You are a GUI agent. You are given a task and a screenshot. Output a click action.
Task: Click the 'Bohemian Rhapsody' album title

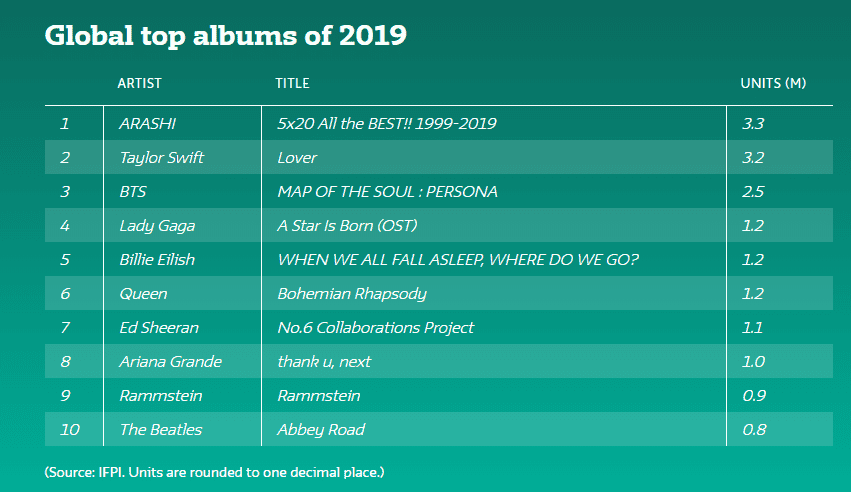tap(351, 294)
